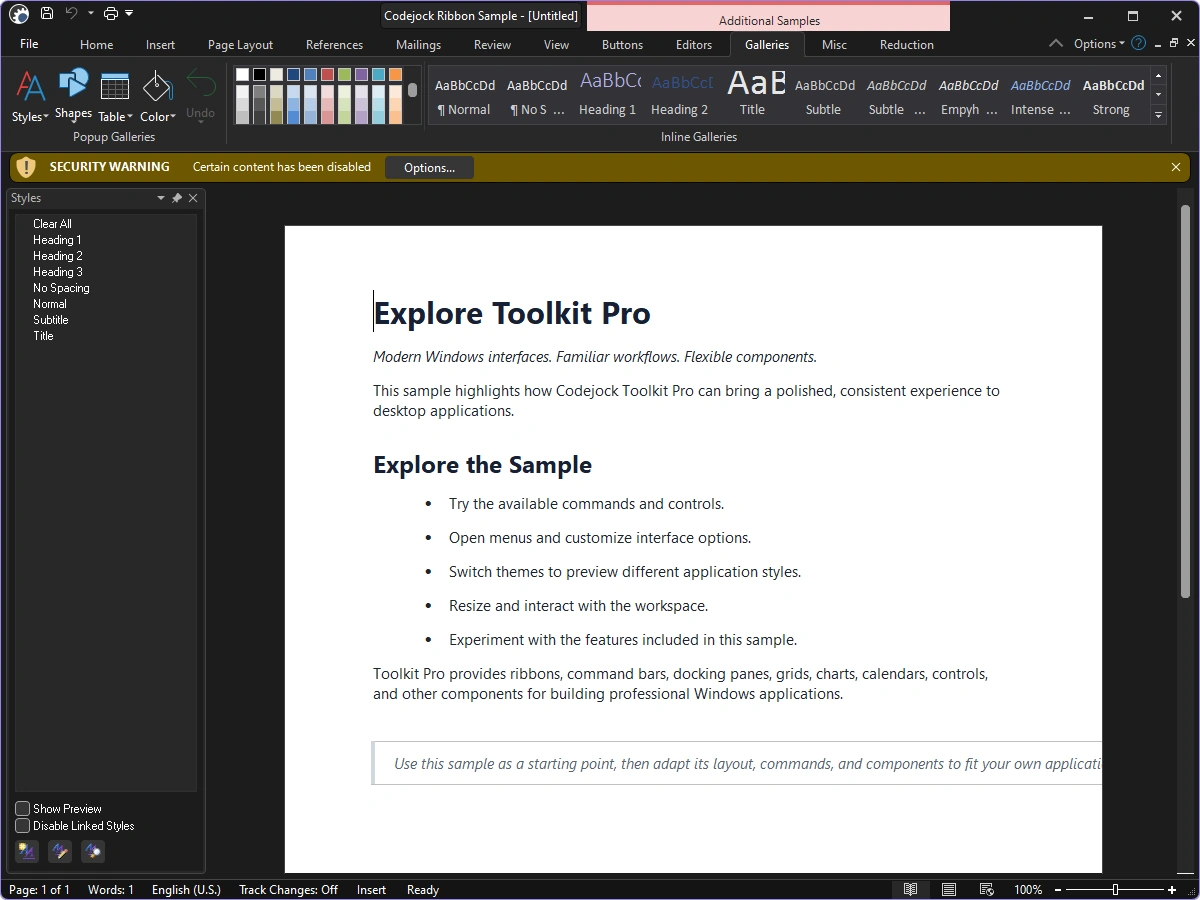Screen dimensions: 1200x900
Task: Click the color gallery scrollbar thumb
Action: click(412, 90)
